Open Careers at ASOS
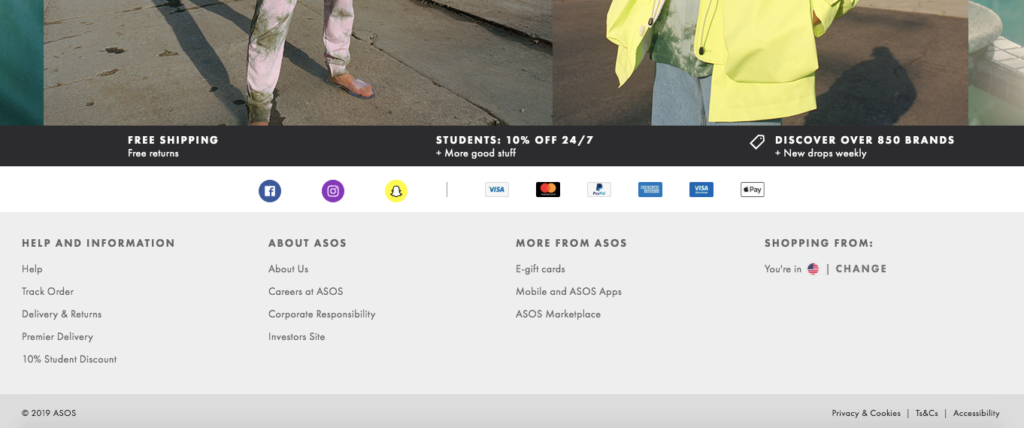 tap(306, 291)
